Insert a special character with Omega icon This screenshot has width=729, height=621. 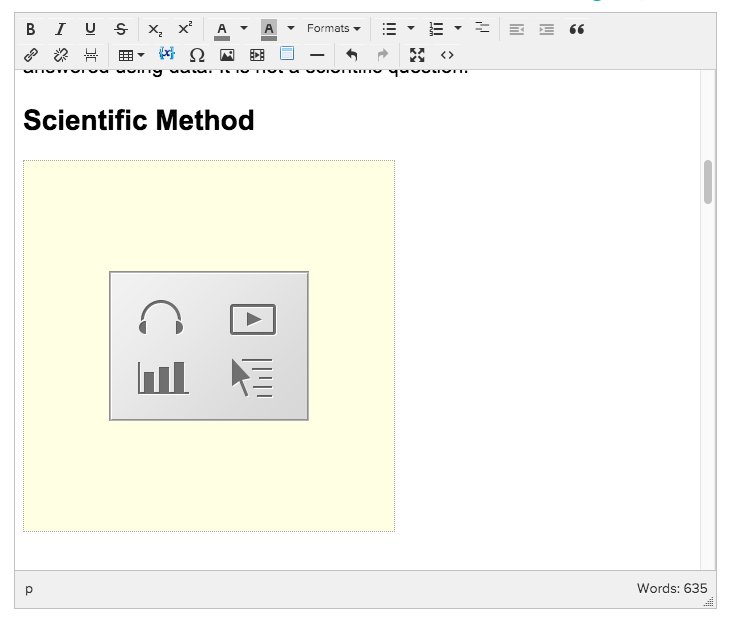pos(197,55)
